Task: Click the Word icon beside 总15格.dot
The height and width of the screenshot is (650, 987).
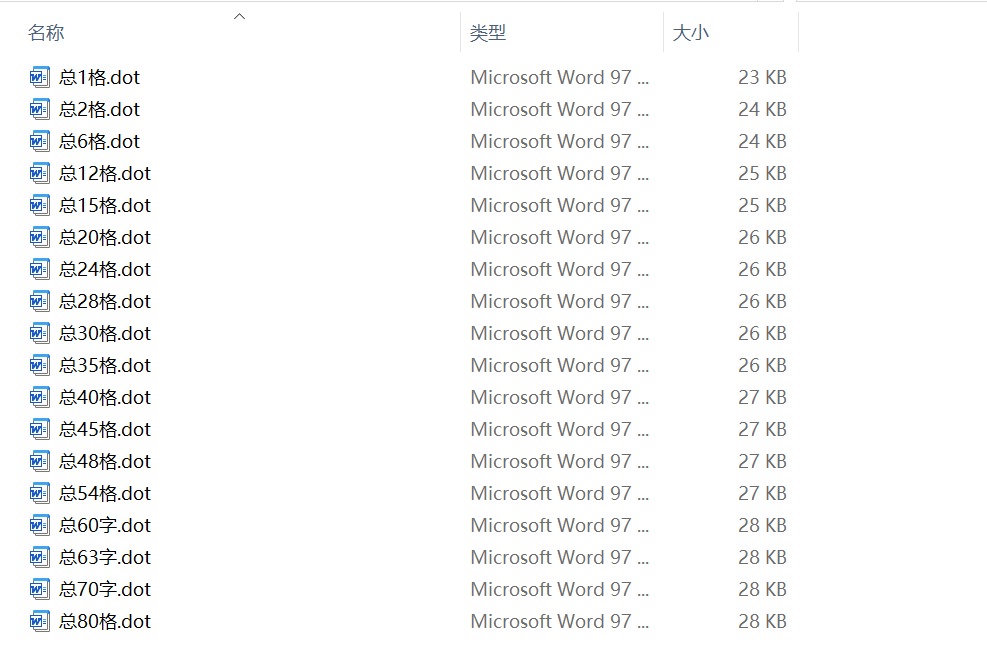Action: tap(39, 206)
